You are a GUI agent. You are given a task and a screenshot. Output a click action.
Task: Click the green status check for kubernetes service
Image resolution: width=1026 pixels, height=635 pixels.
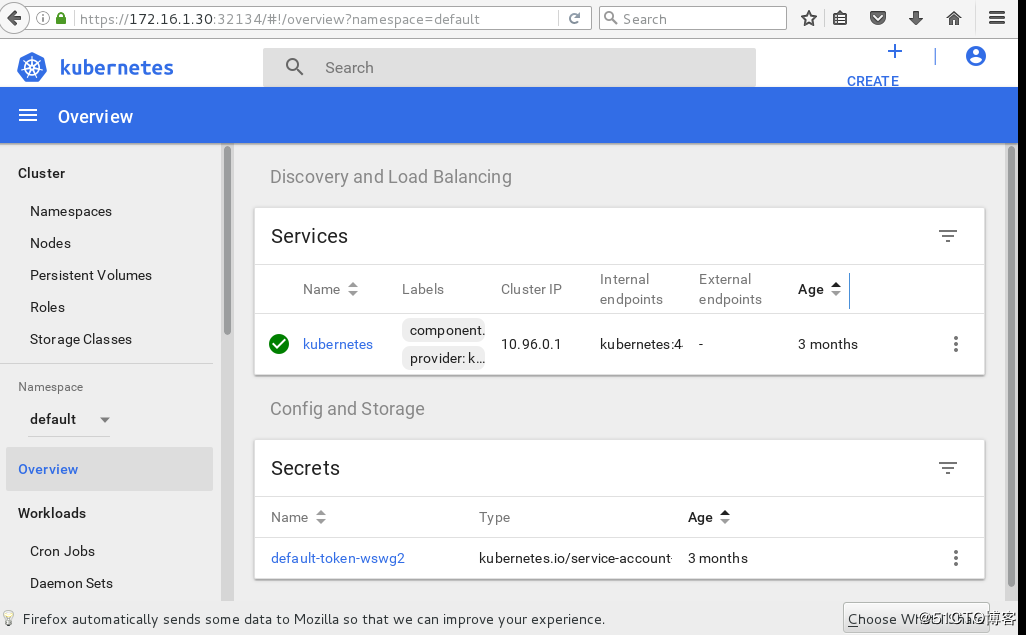tap(279, 344)
